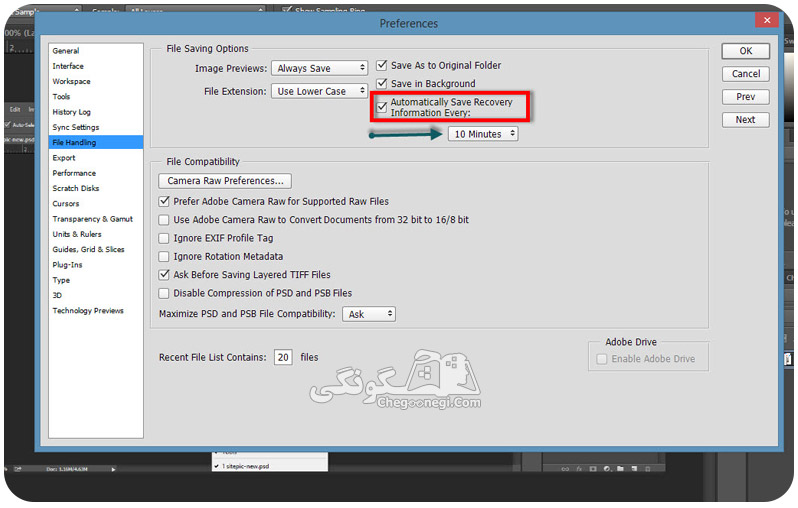Click the create new layer icon
Screen dimensions: 798x508
[x=634, y=469]
